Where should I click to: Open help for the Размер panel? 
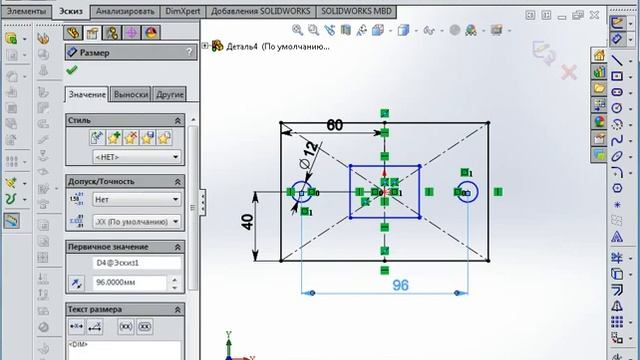pyautogui.click(x=189, y=52)
